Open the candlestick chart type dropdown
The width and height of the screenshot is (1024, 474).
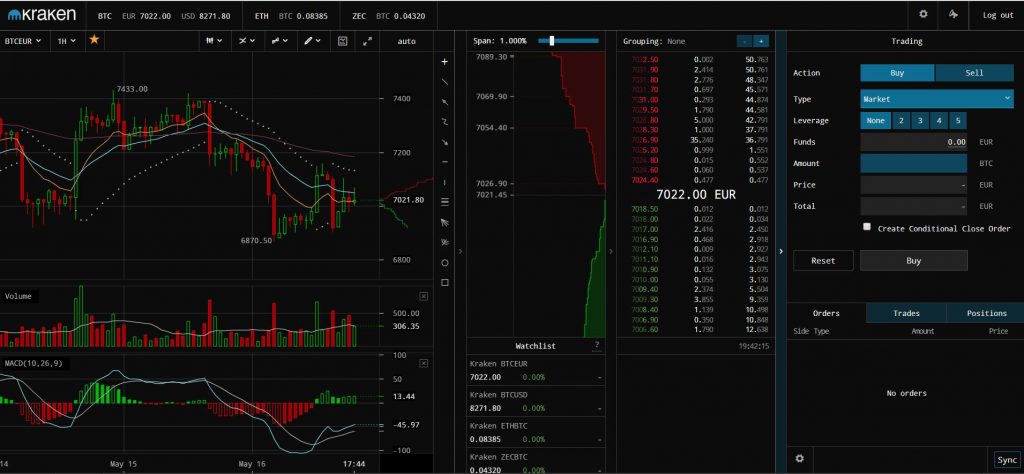[x=214, y=40]
